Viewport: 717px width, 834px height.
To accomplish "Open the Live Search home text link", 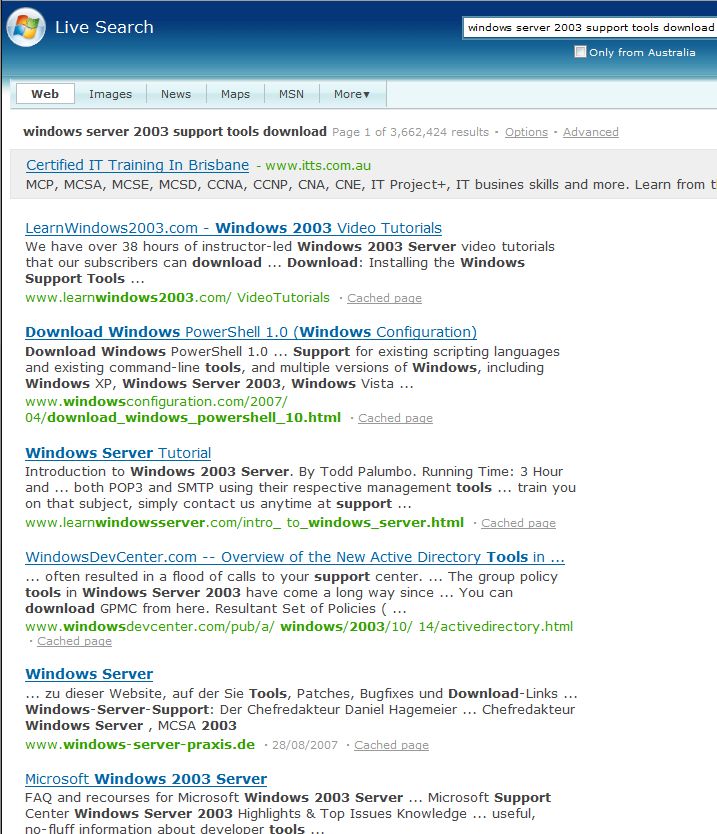I will tap(104, 27).
